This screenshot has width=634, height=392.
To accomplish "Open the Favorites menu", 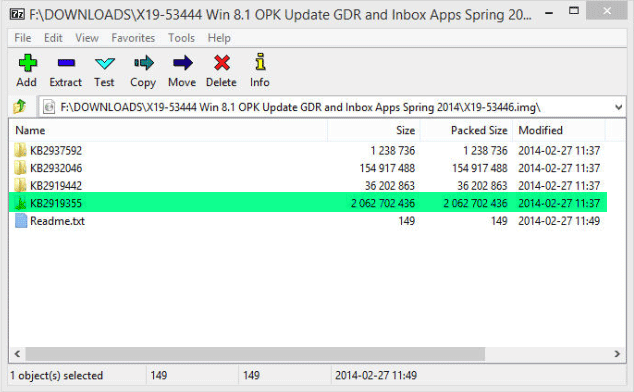I will point(133,38).
